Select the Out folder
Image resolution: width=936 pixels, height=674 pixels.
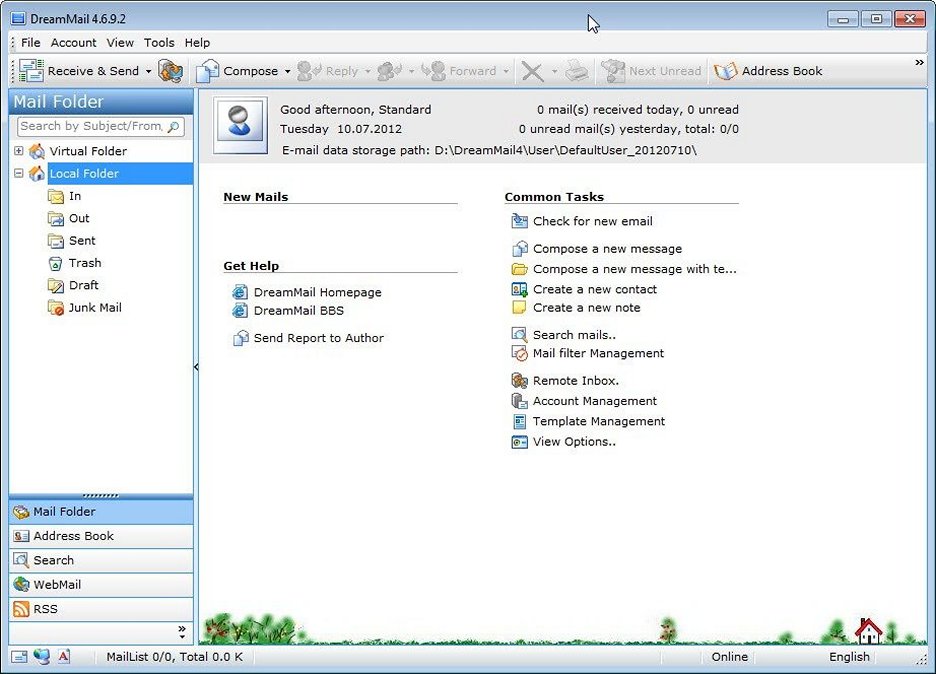[x=79, y=218]
